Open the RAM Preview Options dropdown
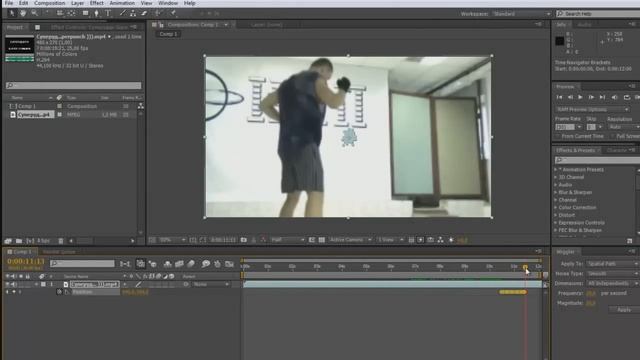The height and width of the screenshot is (360, 640). pyautogui.click(x=592, y=109)
